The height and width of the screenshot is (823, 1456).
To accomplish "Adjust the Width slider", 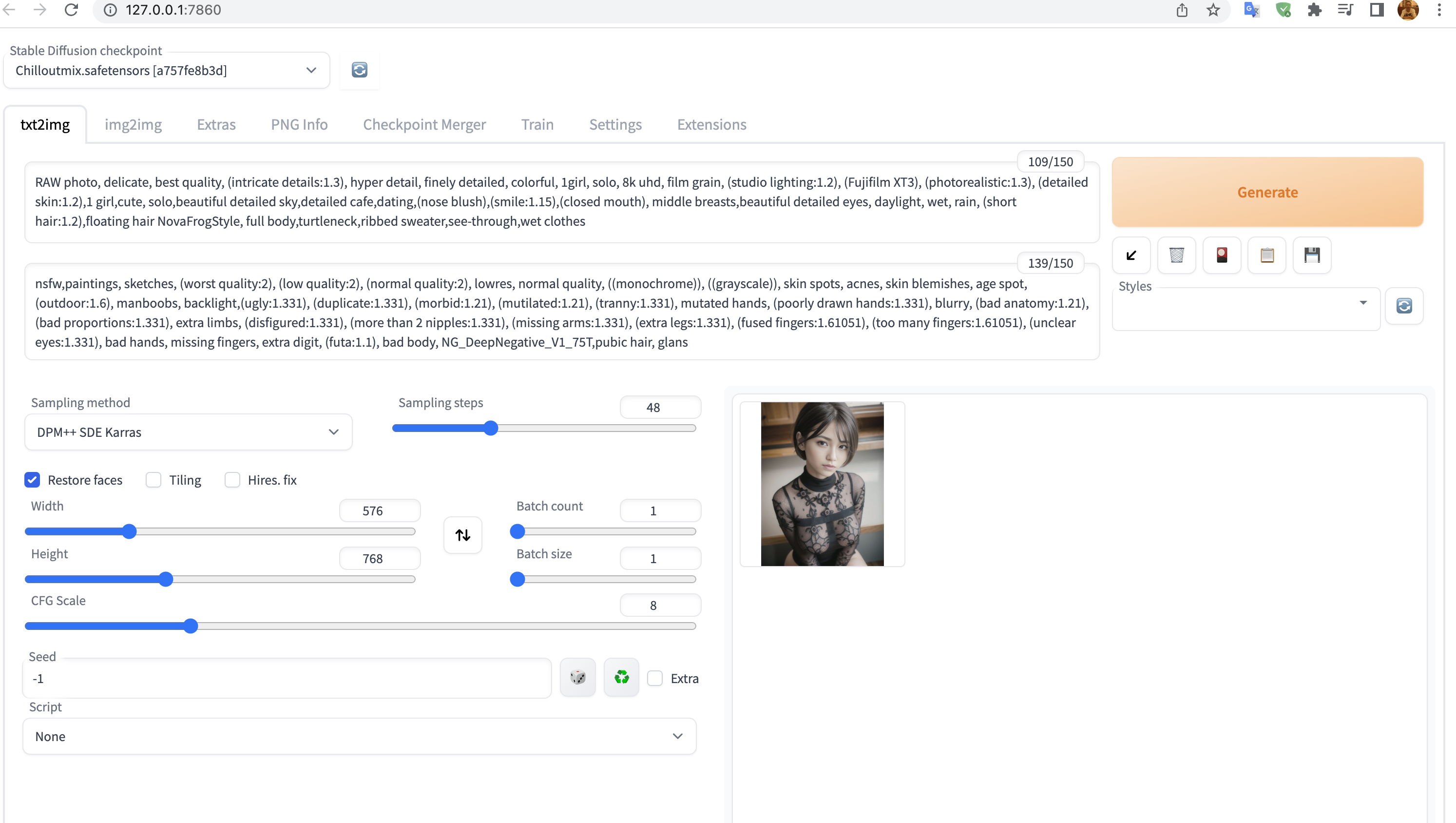I will [220, 531].
